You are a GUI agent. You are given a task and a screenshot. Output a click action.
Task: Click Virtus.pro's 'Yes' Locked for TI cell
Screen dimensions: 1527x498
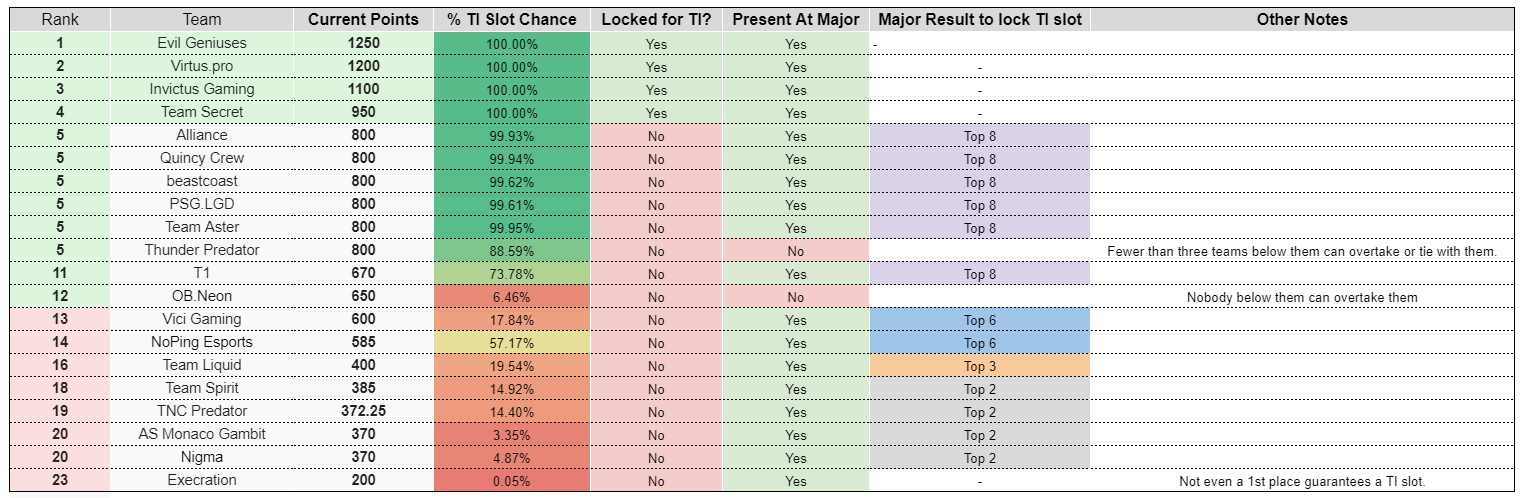[x=656, y=66]
